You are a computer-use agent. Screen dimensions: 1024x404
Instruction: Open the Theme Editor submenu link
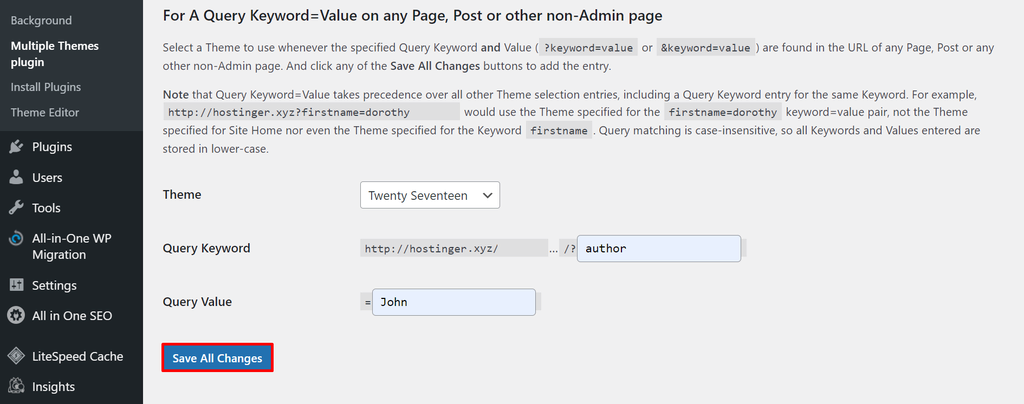point(45,113)
